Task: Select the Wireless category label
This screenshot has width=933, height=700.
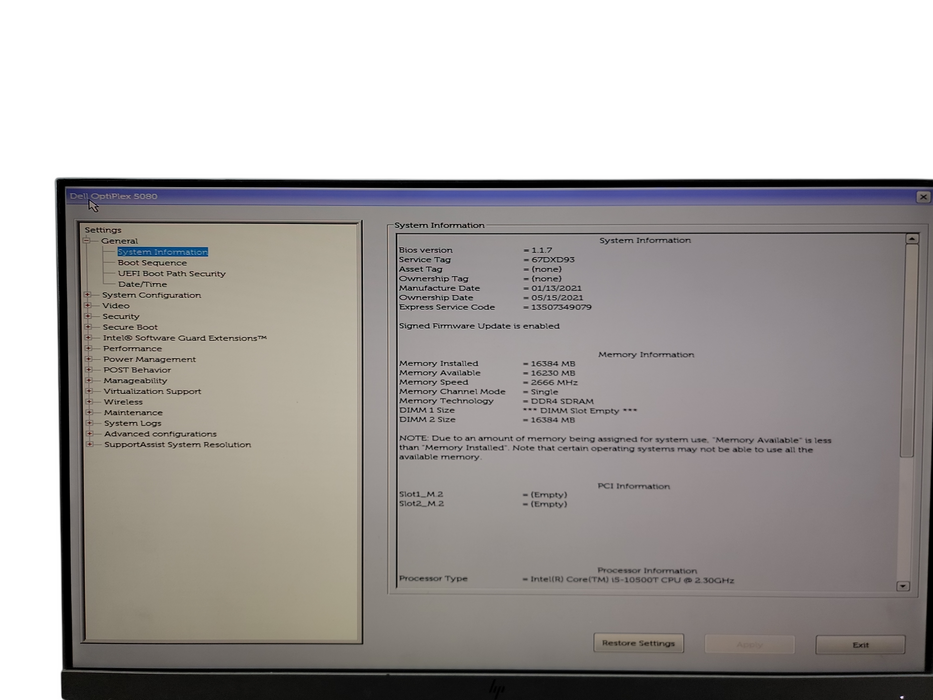Action: (x=123, y=402)
